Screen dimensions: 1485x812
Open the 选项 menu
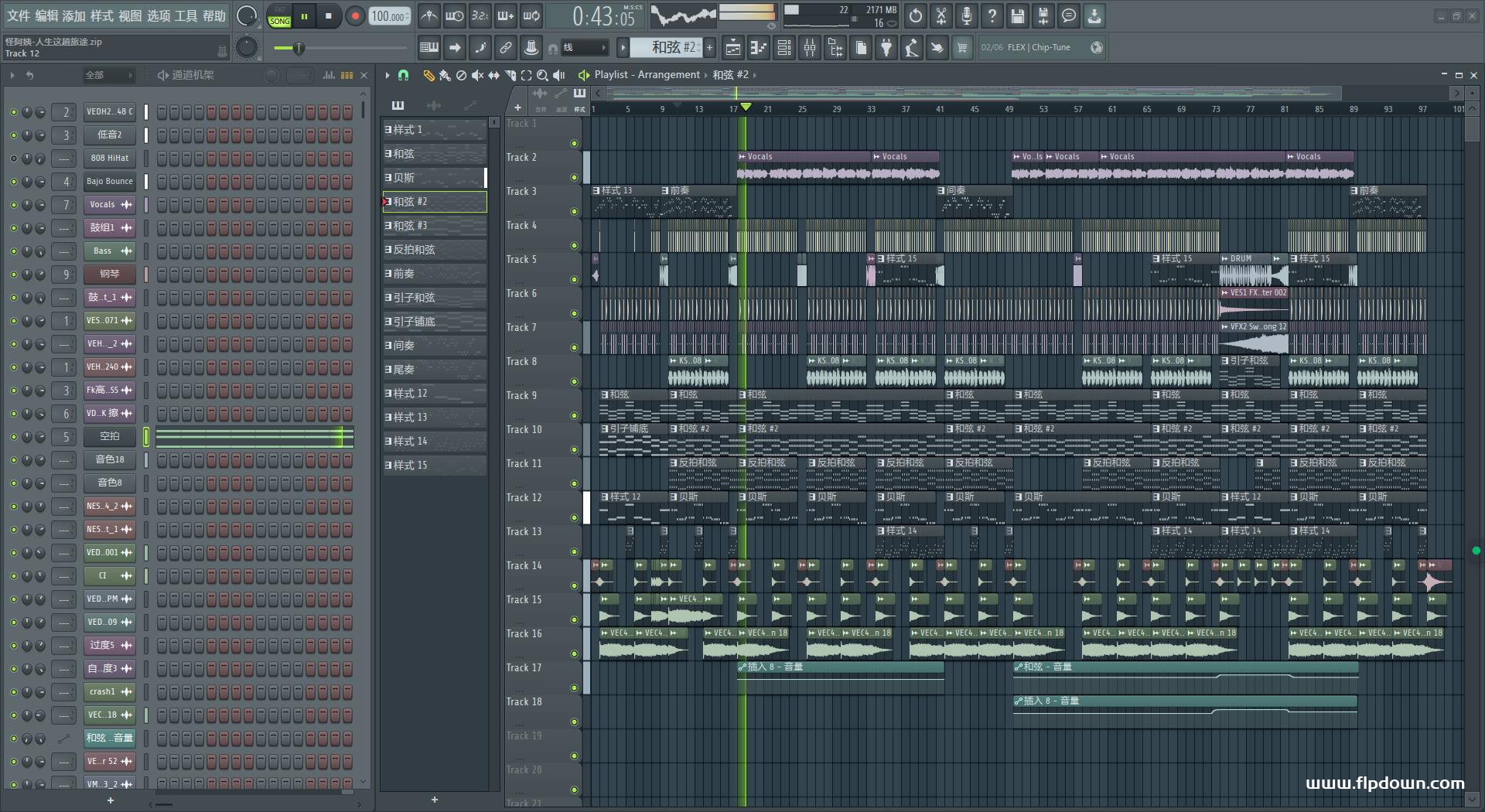159,15
